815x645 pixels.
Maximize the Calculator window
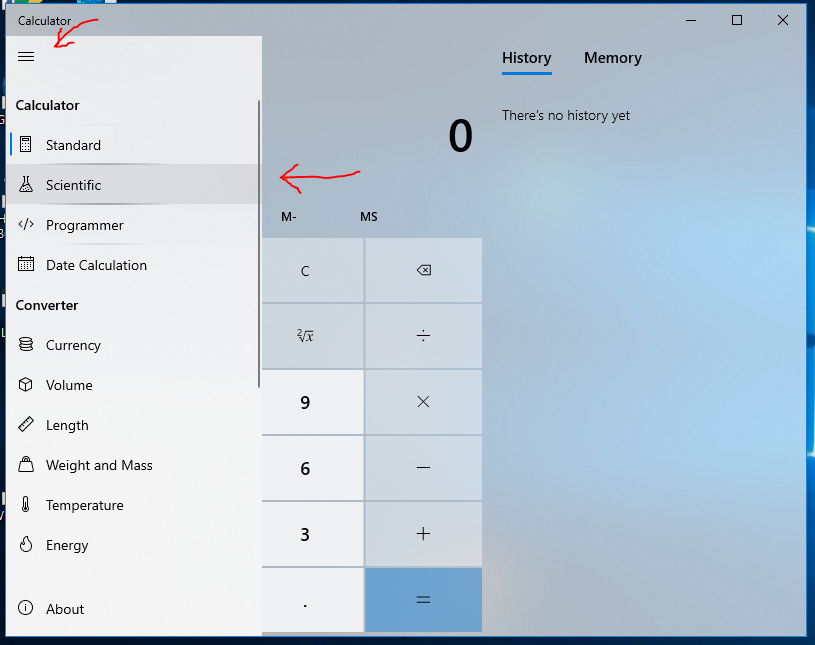point(737,20)
